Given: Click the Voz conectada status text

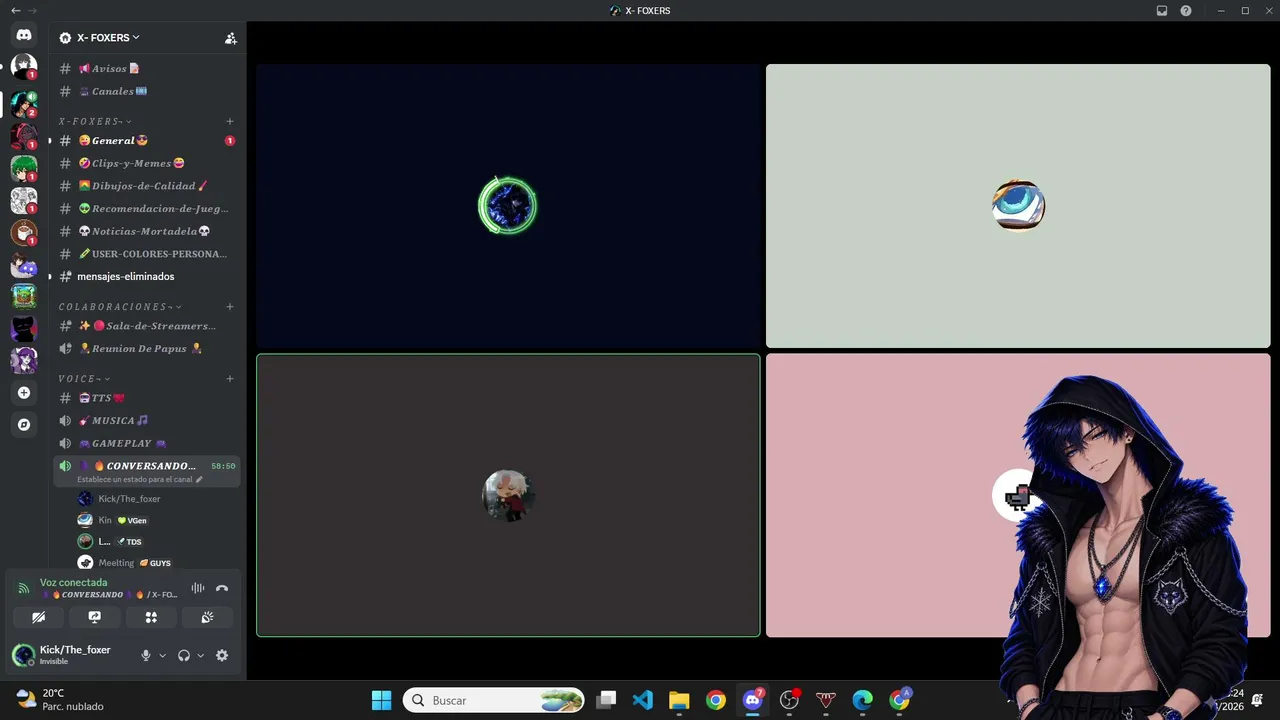Looking at the screenshot, I should (73, 582).
